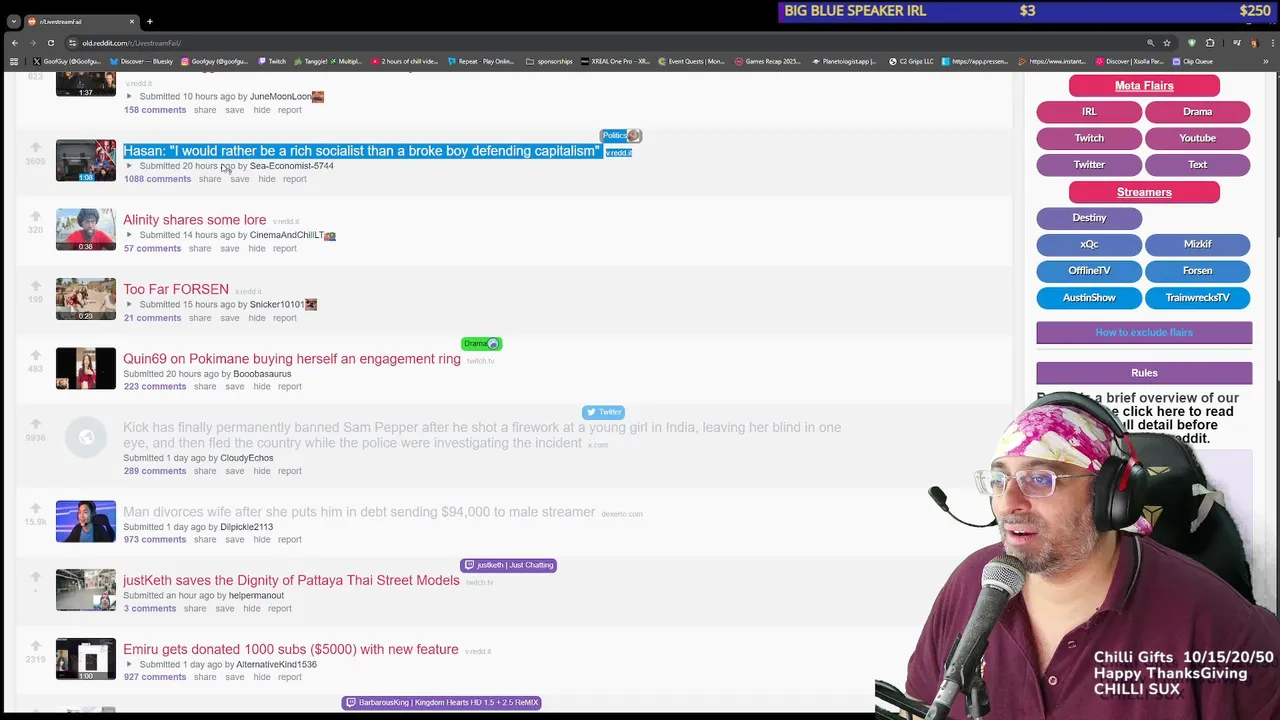Screen dimensions: 1280x720
Task: Upvote the Hasan rich socialist post
Action: coord(36,147)
